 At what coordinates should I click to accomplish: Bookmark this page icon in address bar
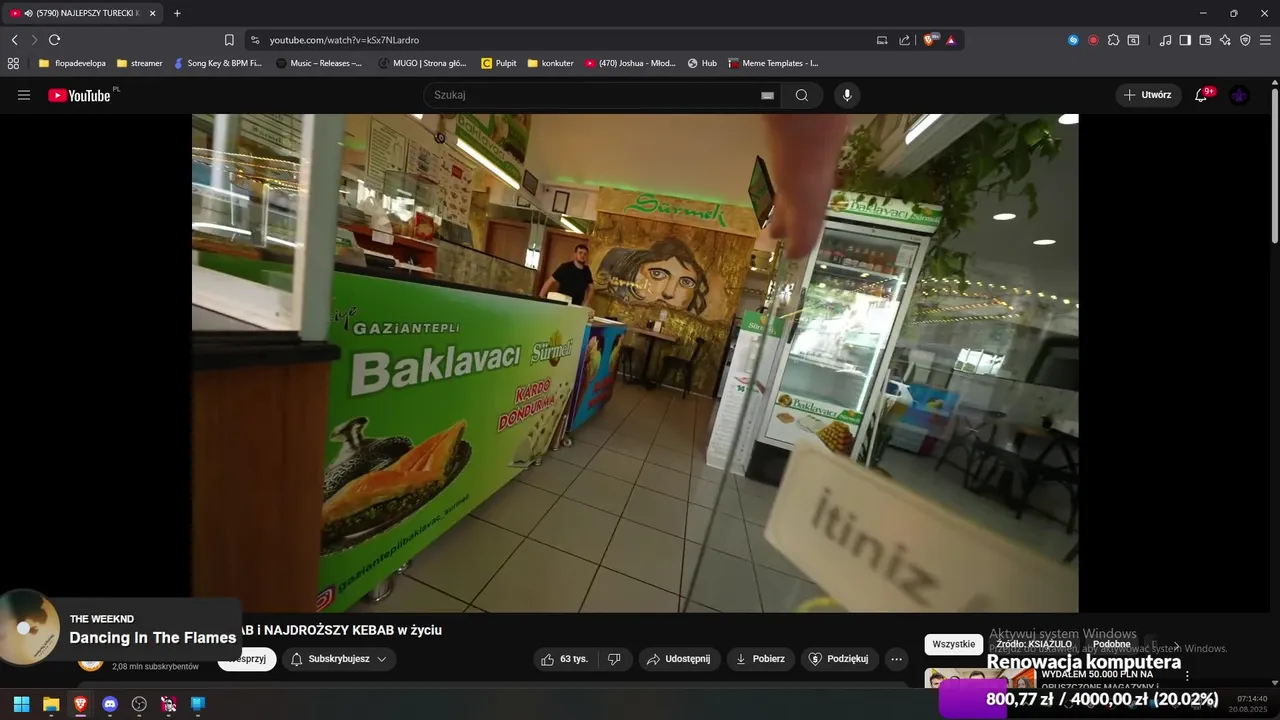click(229, 40)
